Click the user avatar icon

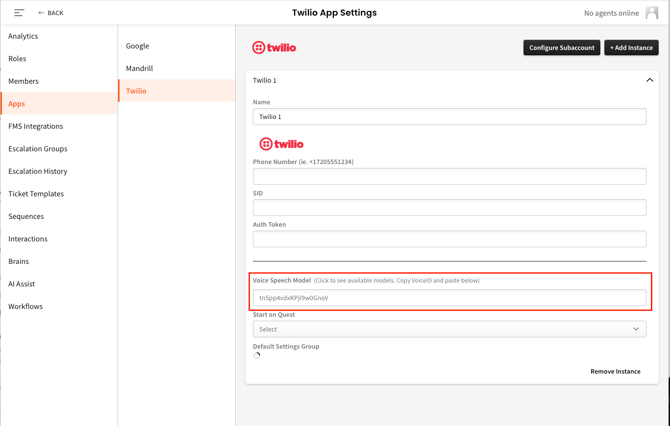tap(652, 13)
